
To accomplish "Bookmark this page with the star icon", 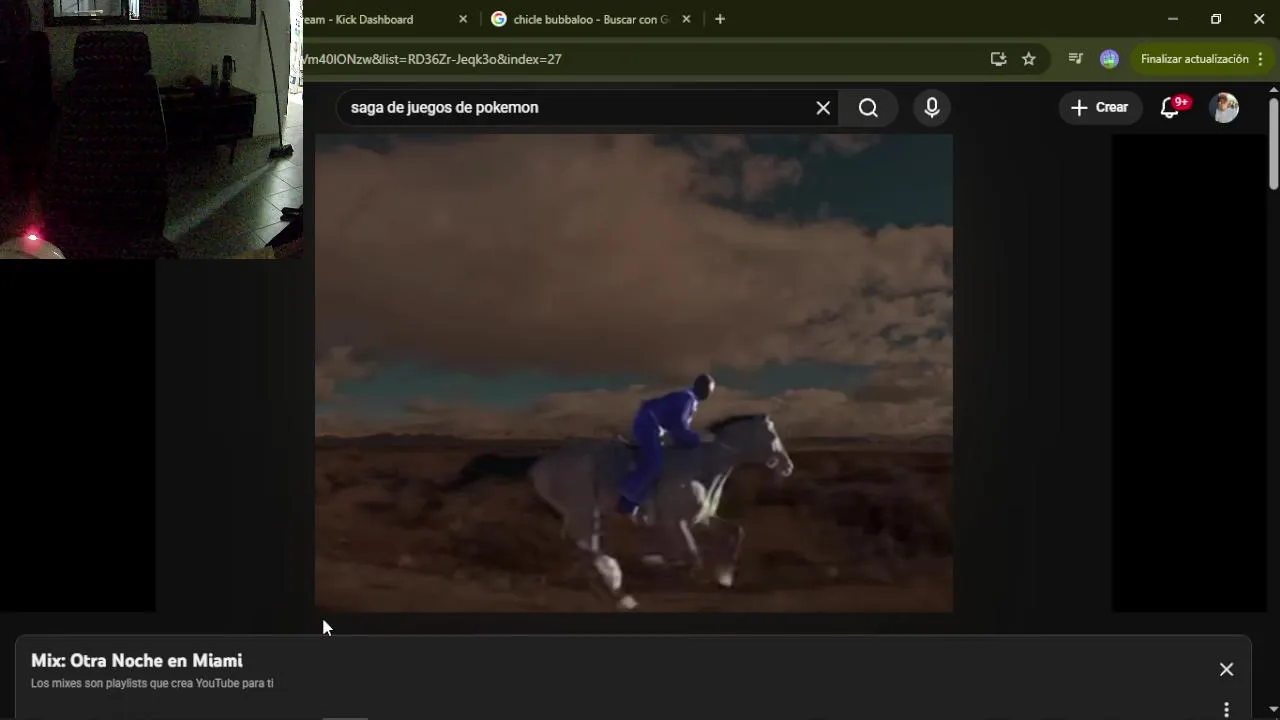I will click(x=1028, y=59).
